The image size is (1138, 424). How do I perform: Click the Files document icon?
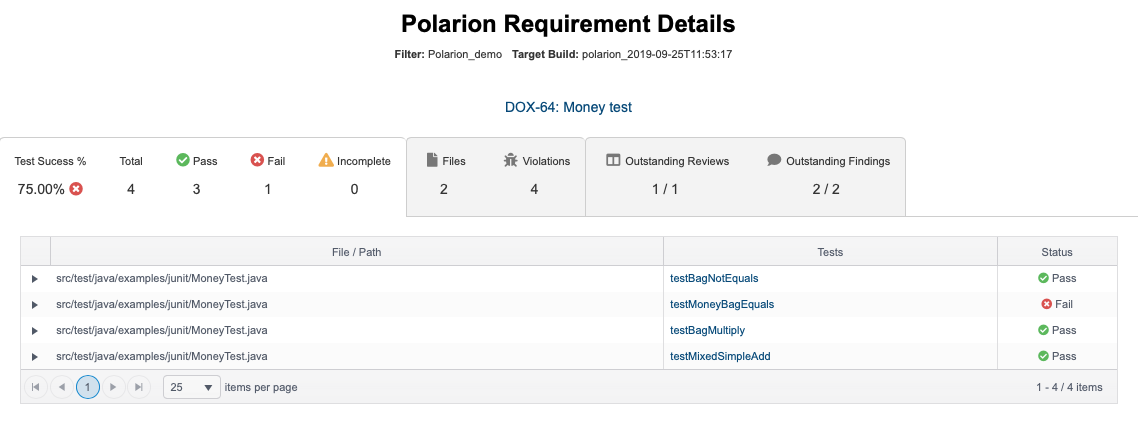[x=432, y=160]
